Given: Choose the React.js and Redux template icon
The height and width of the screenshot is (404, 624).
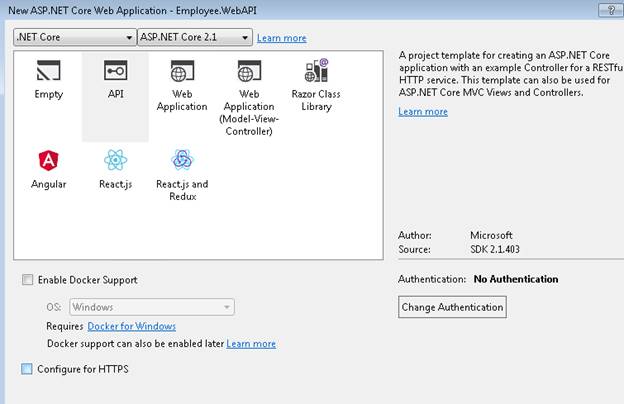Looking at the screenshot, I should 182,160.
